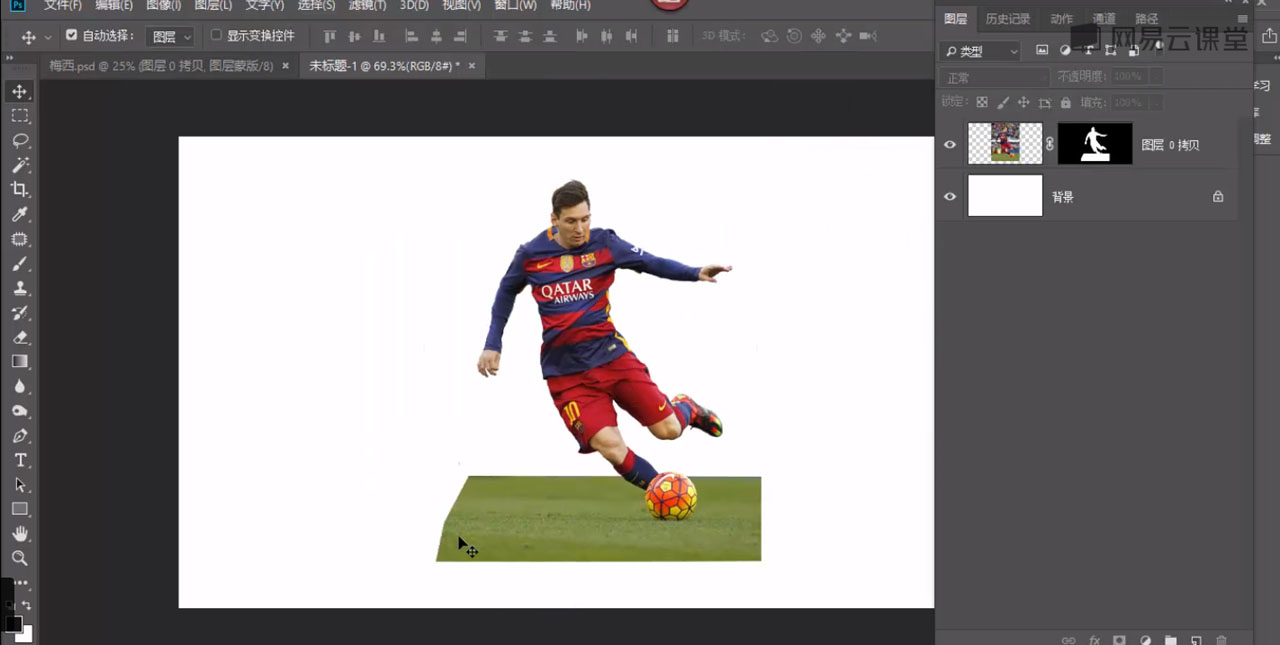Screen dimensions: 1280x645
Task: Click the foreground color swatch
Action: 13,624
